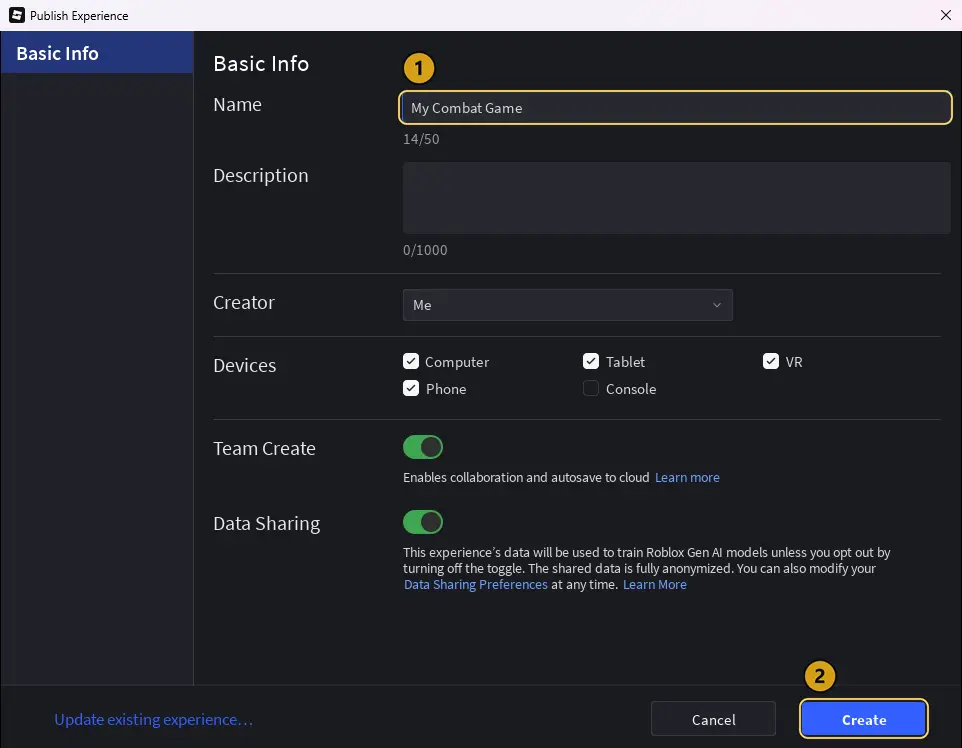The width and height of the screenshot is (962, 748).
Task: Open Learn more link for Team Create
Action: (687, 477)
